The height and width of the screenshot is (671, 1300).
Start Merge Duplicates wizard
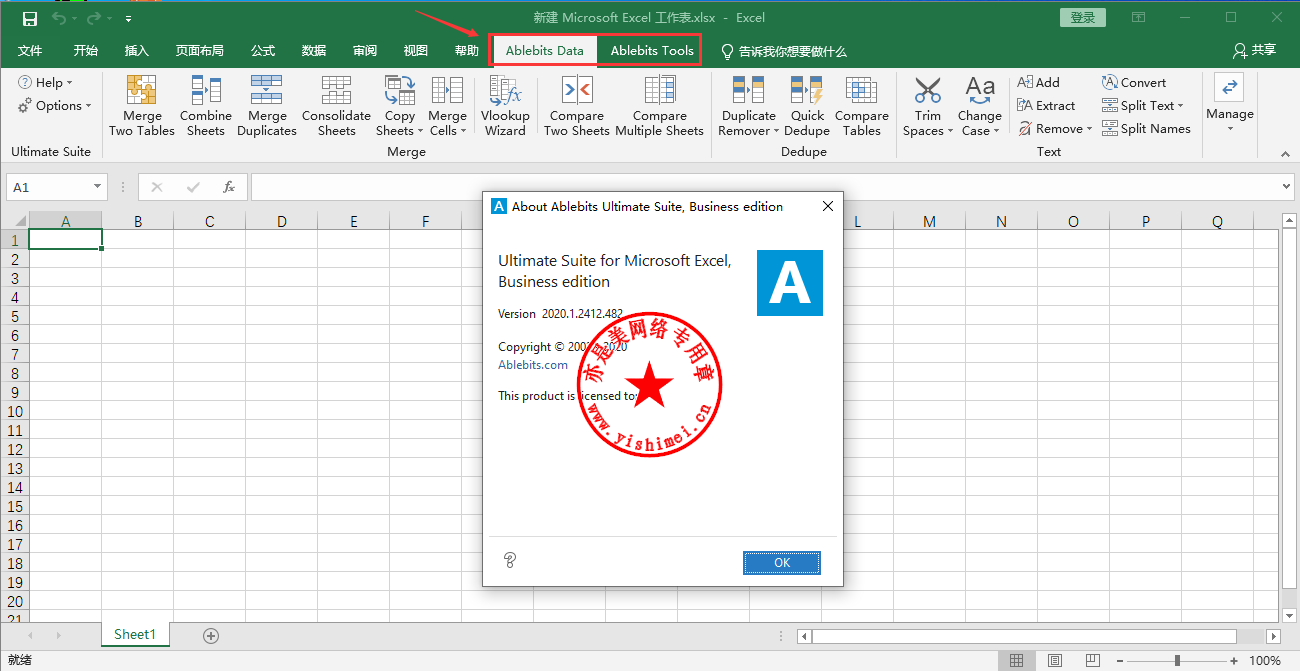tap(267, 106)
